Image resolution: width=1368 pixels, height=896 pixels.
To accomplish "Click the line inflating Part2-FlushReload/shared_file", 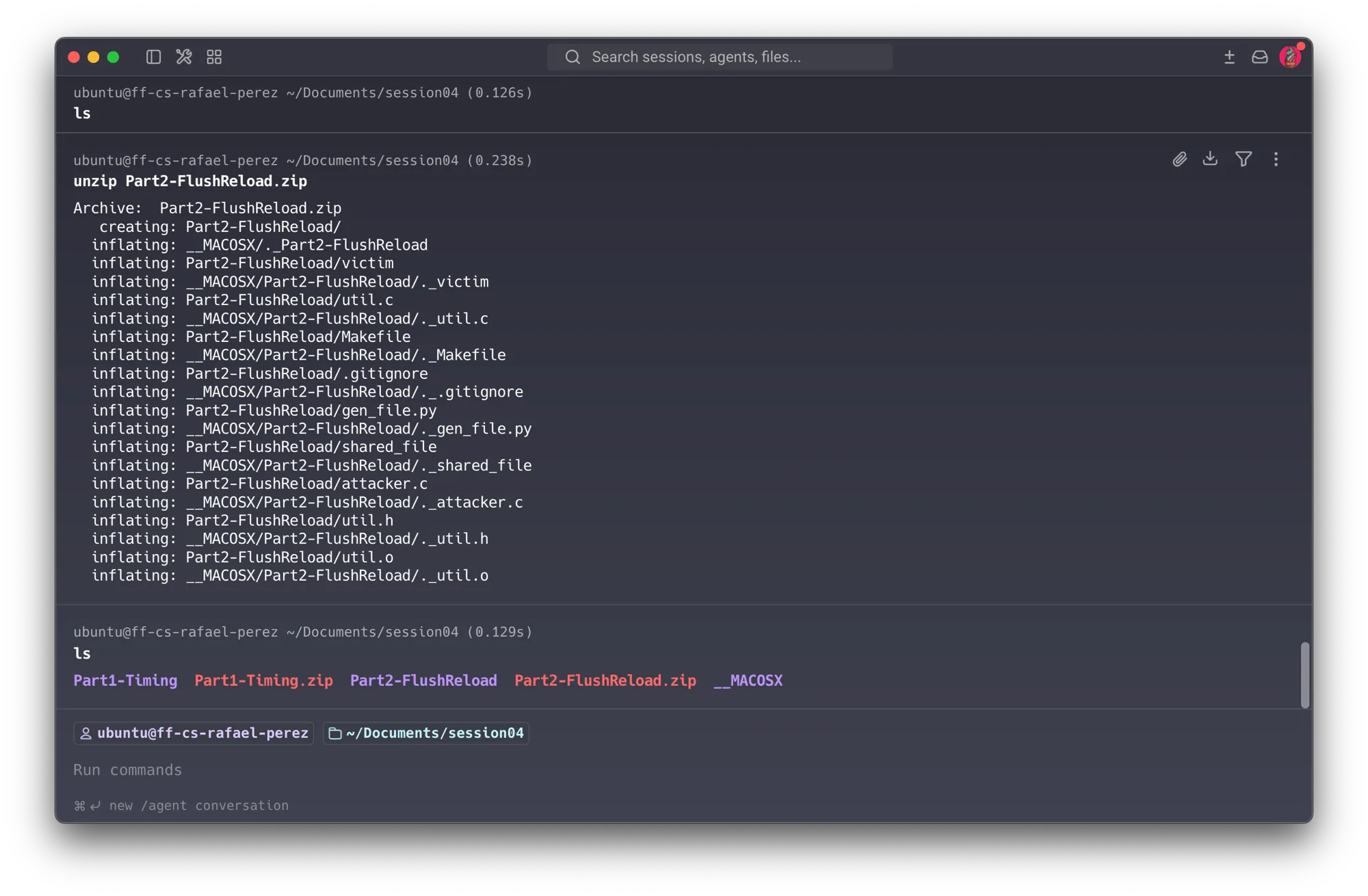I will (264, 447).
